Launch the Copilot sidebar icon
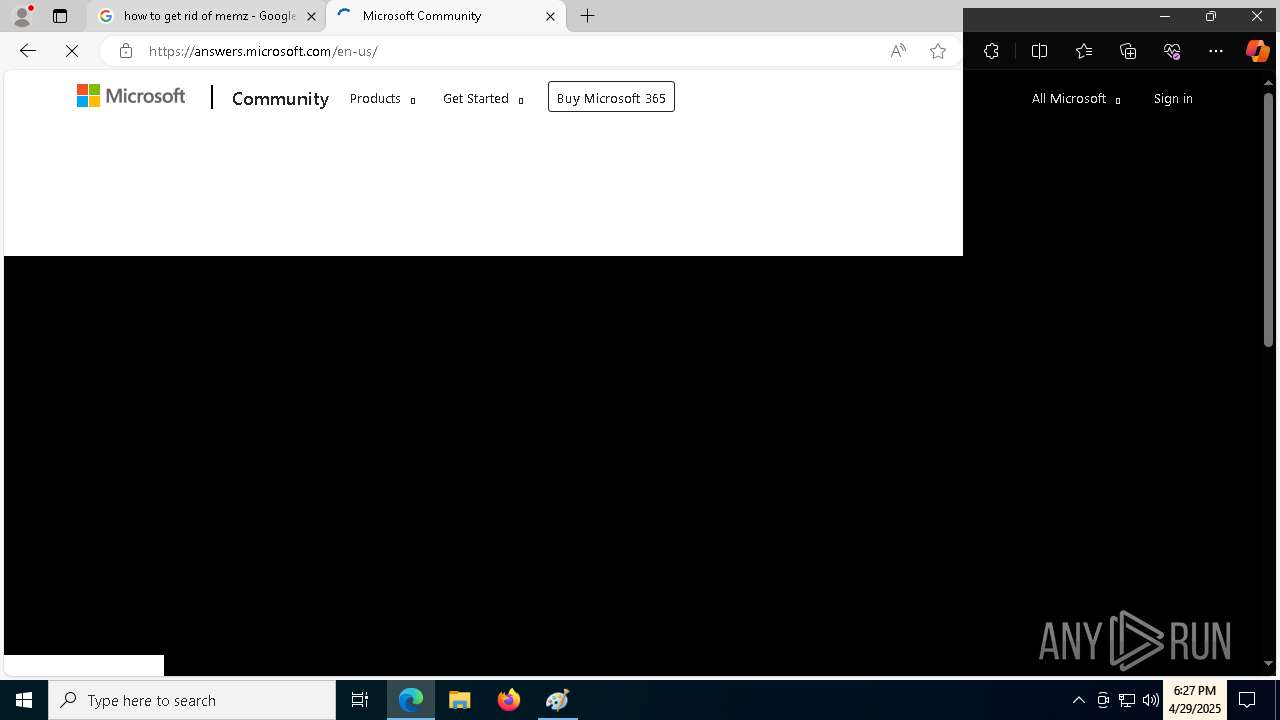Screen dimensions: 1280x720 (1258, 51)
